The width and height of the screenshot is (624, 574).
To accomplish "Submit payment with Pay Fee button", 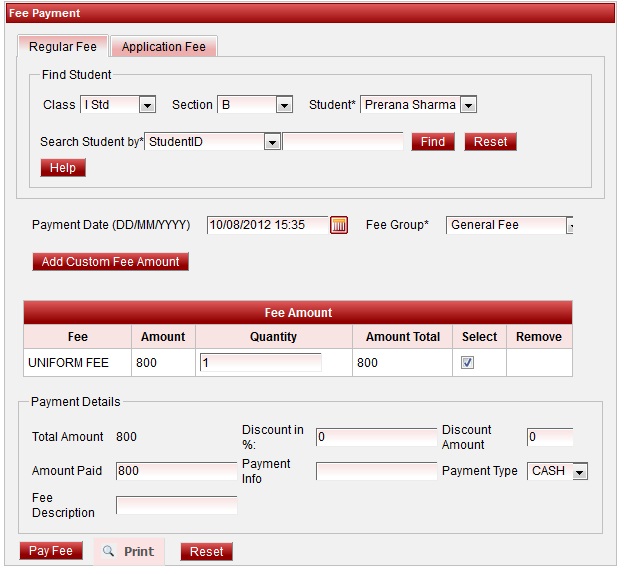I will (x=51, y=551).
